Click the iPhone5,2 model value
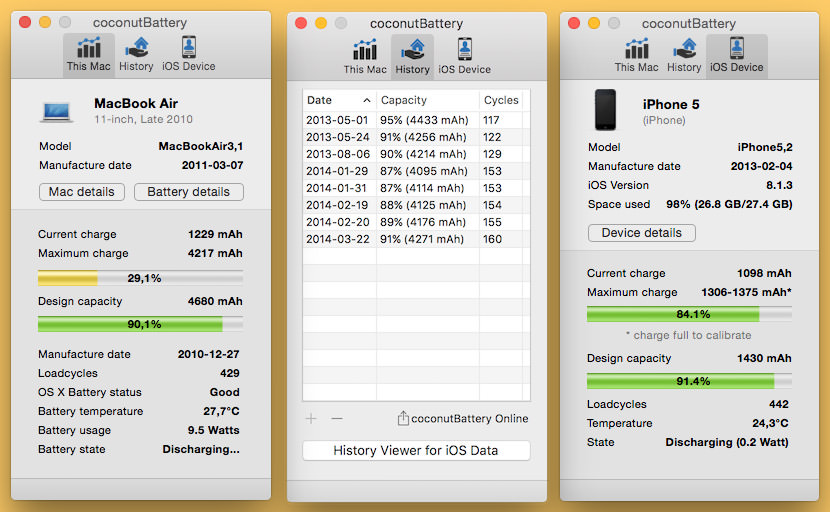This screenshot has height=512, width=830. point(765,147)
